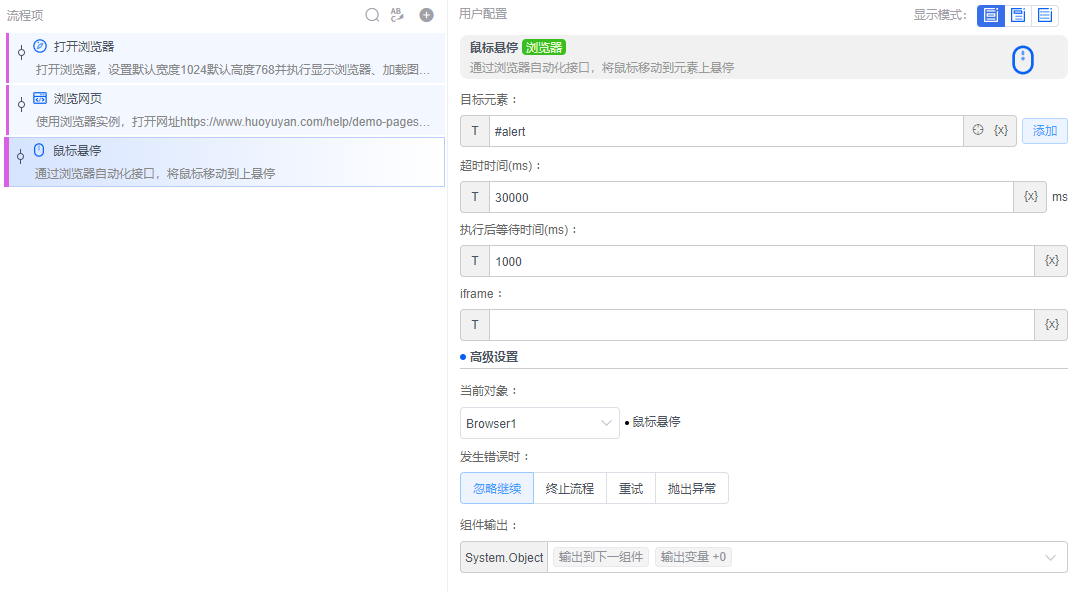Click the 超时时间 input showing 30000
Viewport: 1079px width, 592px height.
pyautogui.click(x=750, y=197)
